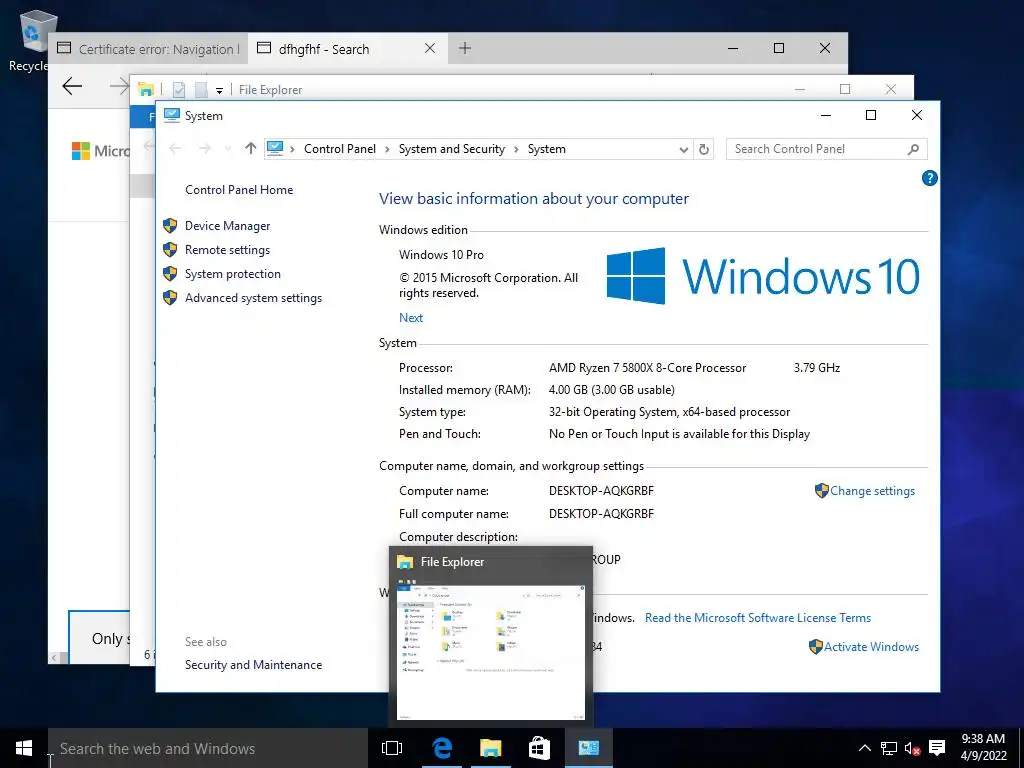Select the AMD Ryzen 7 5800X processor text
This screenshot has height=768, width=1024.
point(647,368)
